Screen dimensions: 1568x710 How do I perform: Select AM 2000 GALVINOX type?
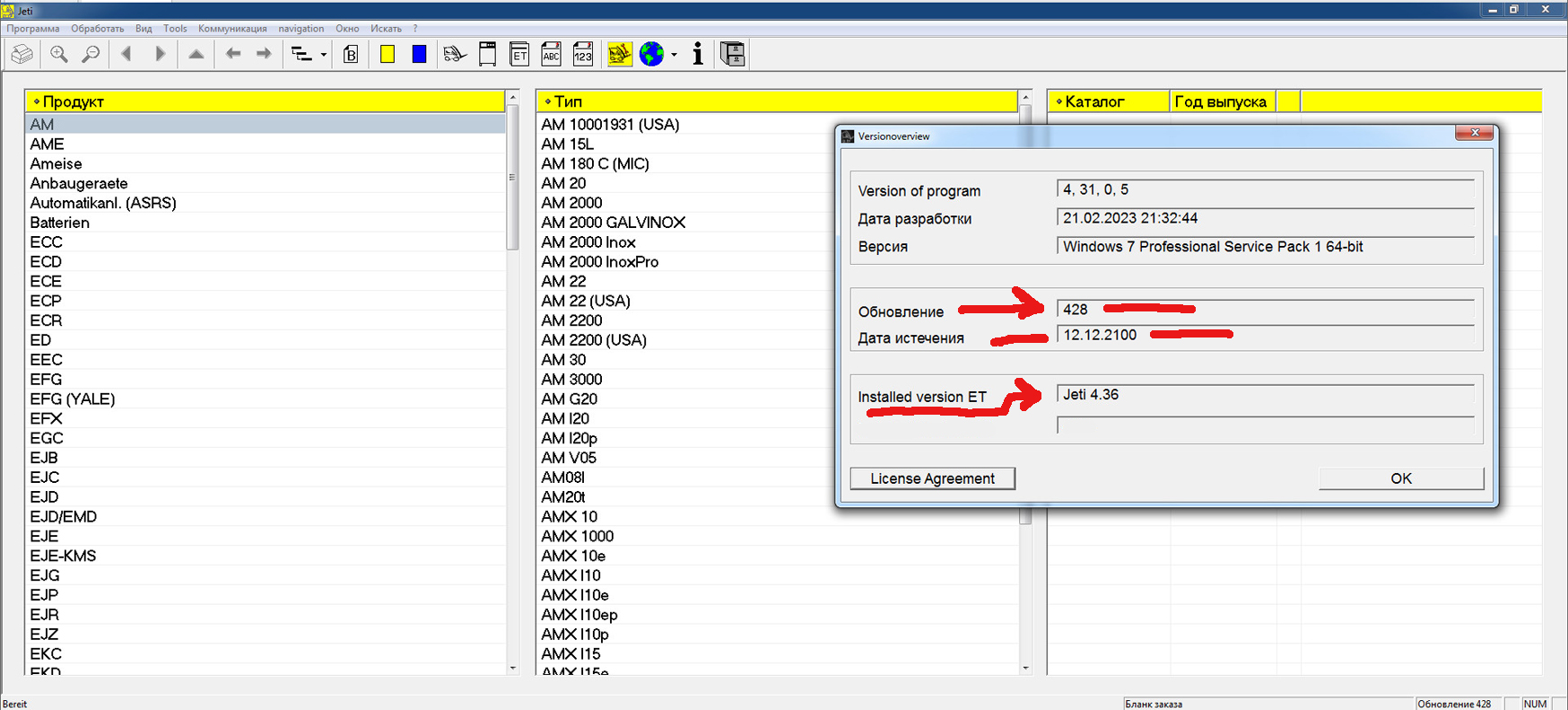click(x=613, y=223)
